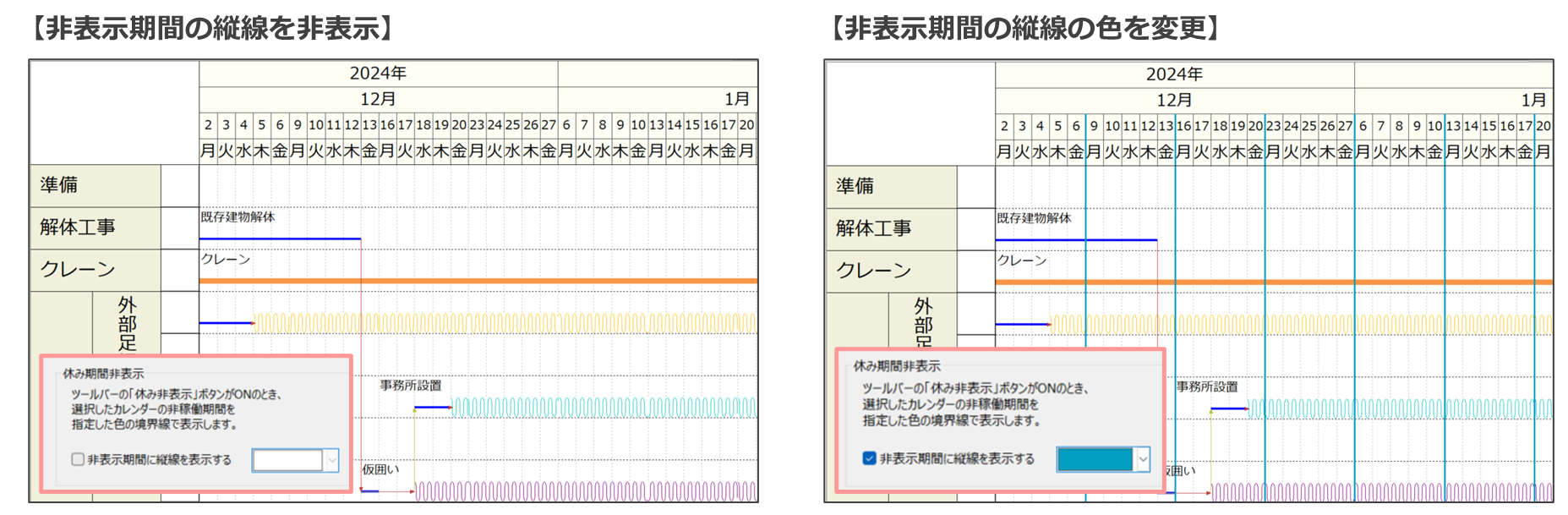Click the 事務所設置 task label in left chart
The width and height of the screenshot is (1568, 515).
411,386
